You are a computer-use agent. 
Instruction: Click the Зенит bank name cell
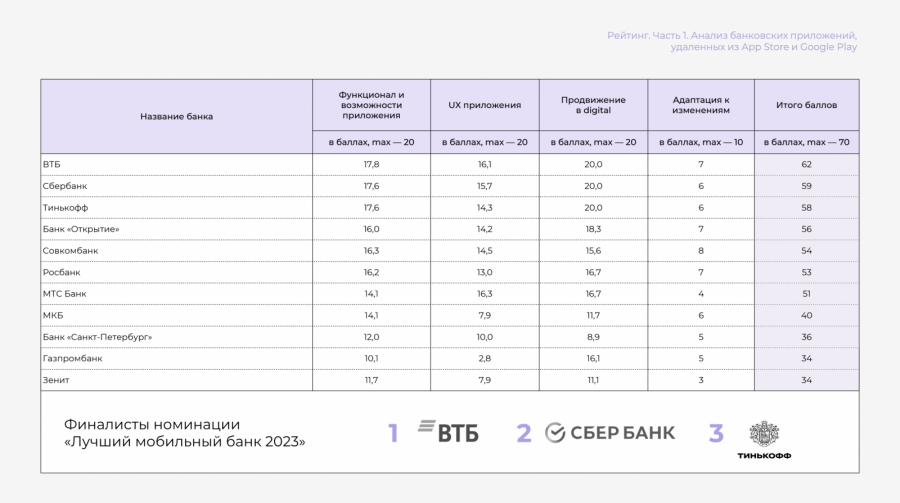point(56,380)
